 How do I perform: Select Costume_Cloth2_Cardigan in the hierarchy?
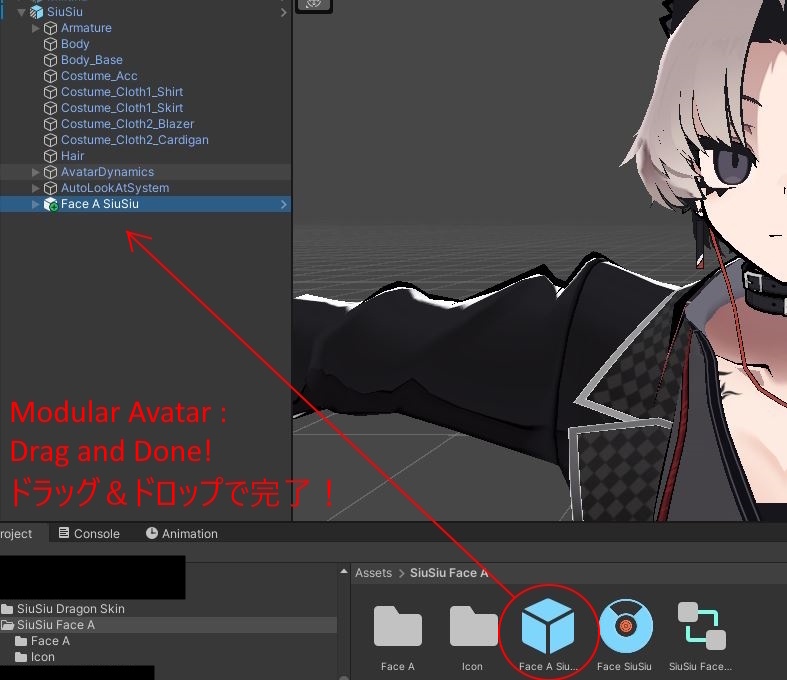coord(135,140)
